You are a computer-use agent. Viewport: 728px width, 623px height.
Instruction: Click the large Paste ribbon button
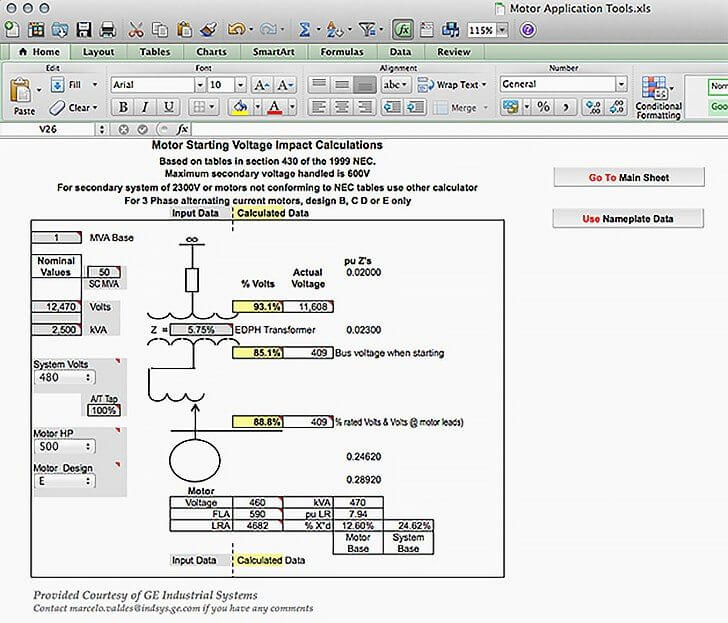point(21,96)
